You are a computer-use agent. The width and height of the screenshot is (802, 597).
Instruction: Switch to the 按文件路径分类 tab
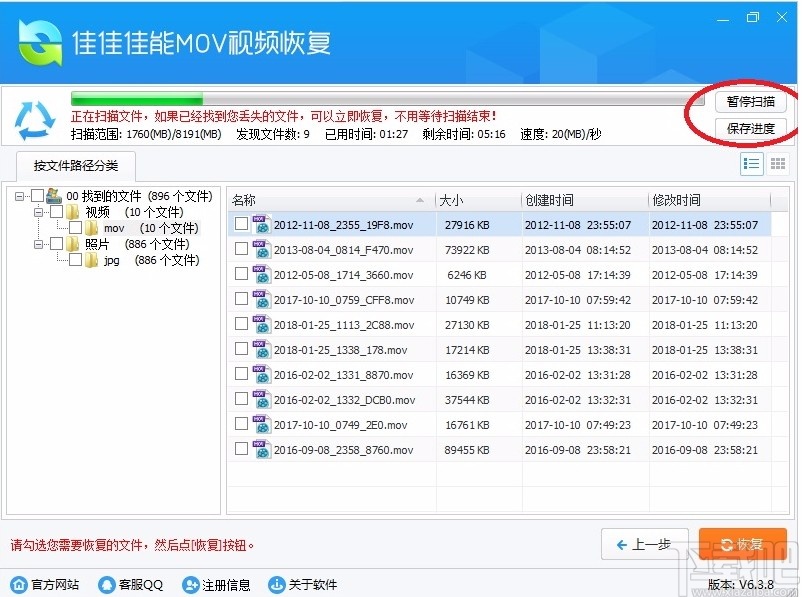75,166
